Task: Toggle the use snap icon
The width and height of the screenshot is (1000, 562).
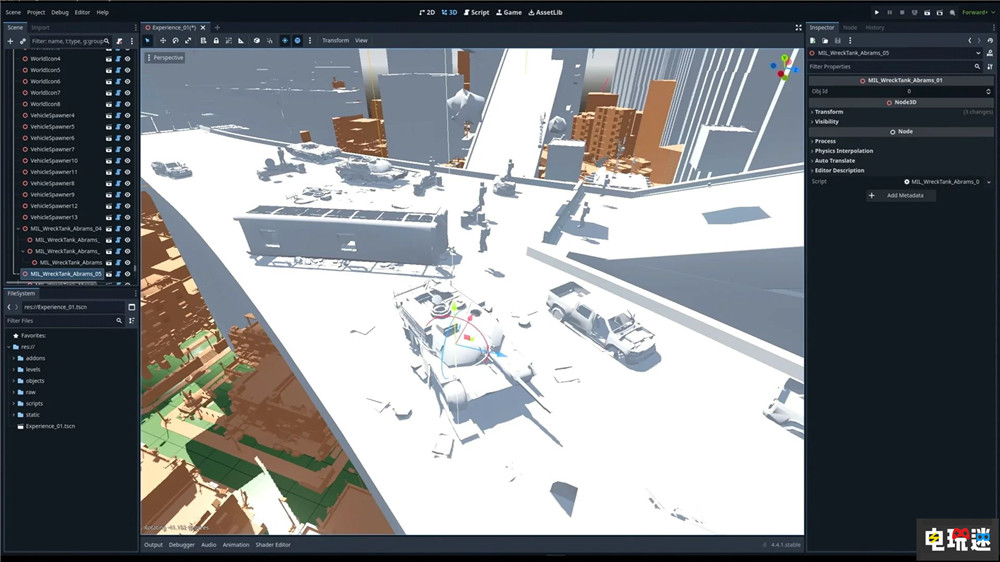Action: [269, 40]
